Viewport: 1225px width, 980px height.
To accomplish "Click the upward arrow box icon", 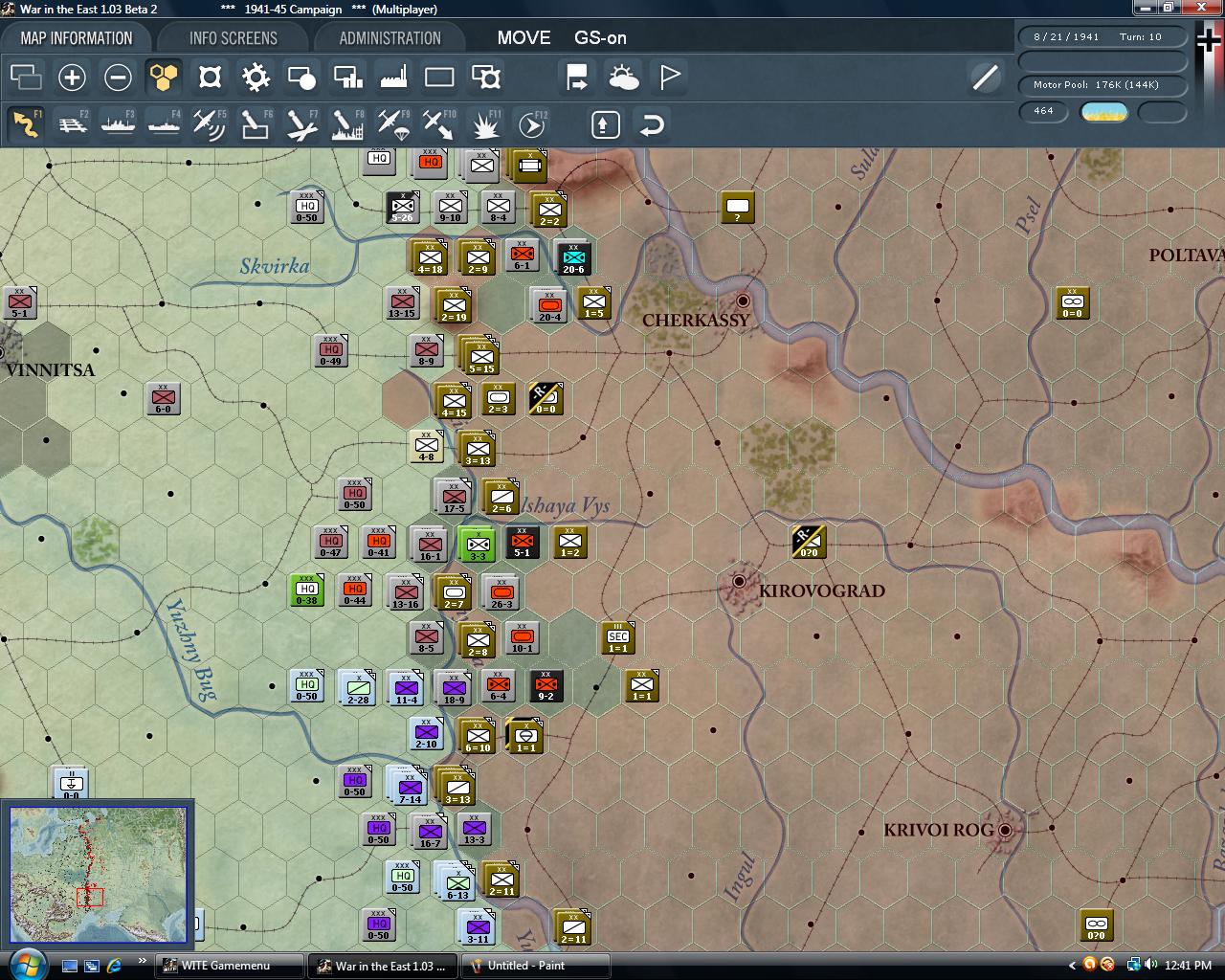I will coord(606,124).
